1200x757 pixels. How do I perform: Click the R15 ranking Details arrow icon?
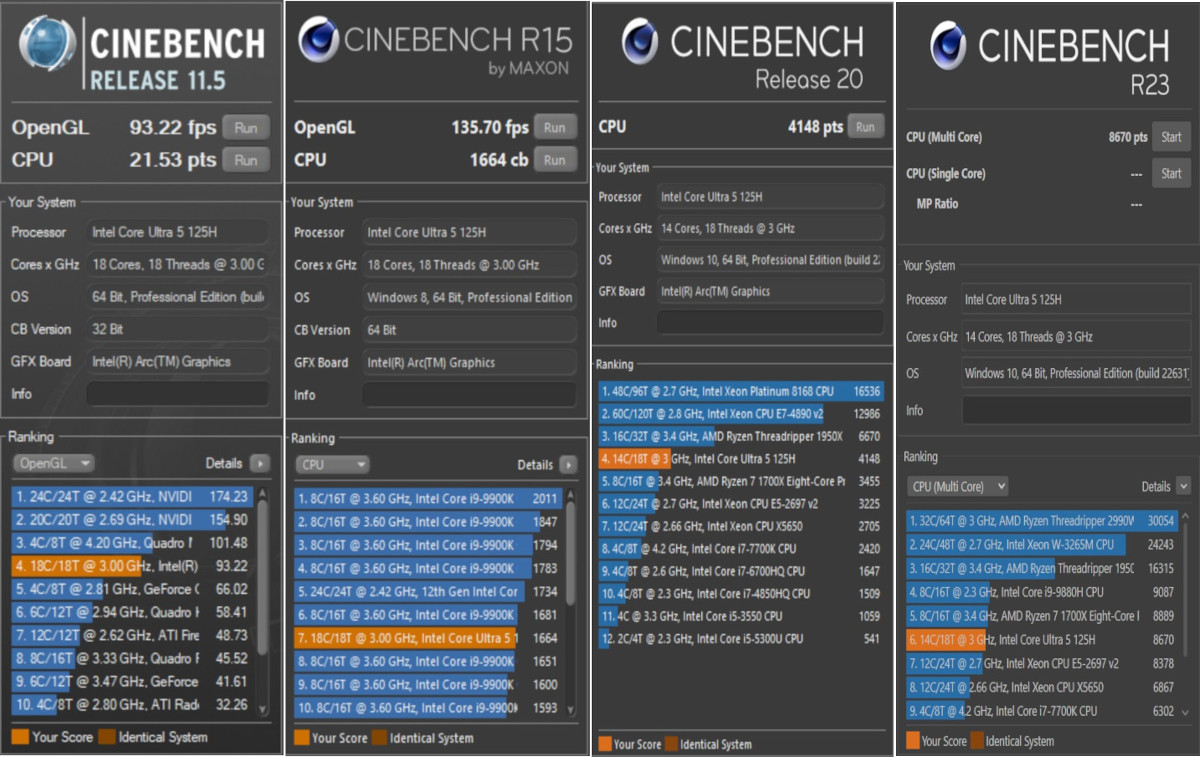point(568,465)
